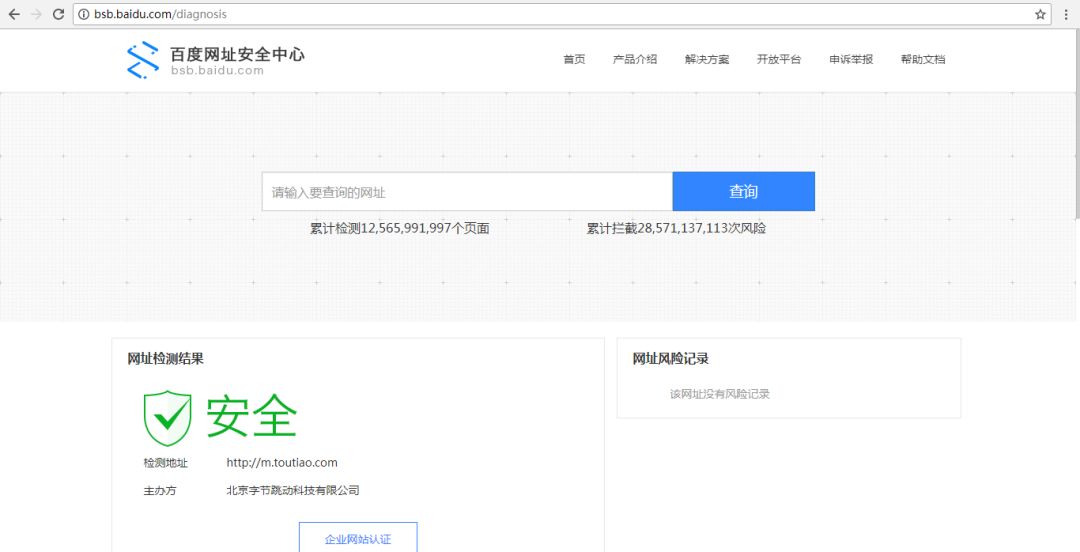1080x552 pixels.
Task: Click the page vertical scrollbar
Action: pyautogui.click(x=1076, y=120)
